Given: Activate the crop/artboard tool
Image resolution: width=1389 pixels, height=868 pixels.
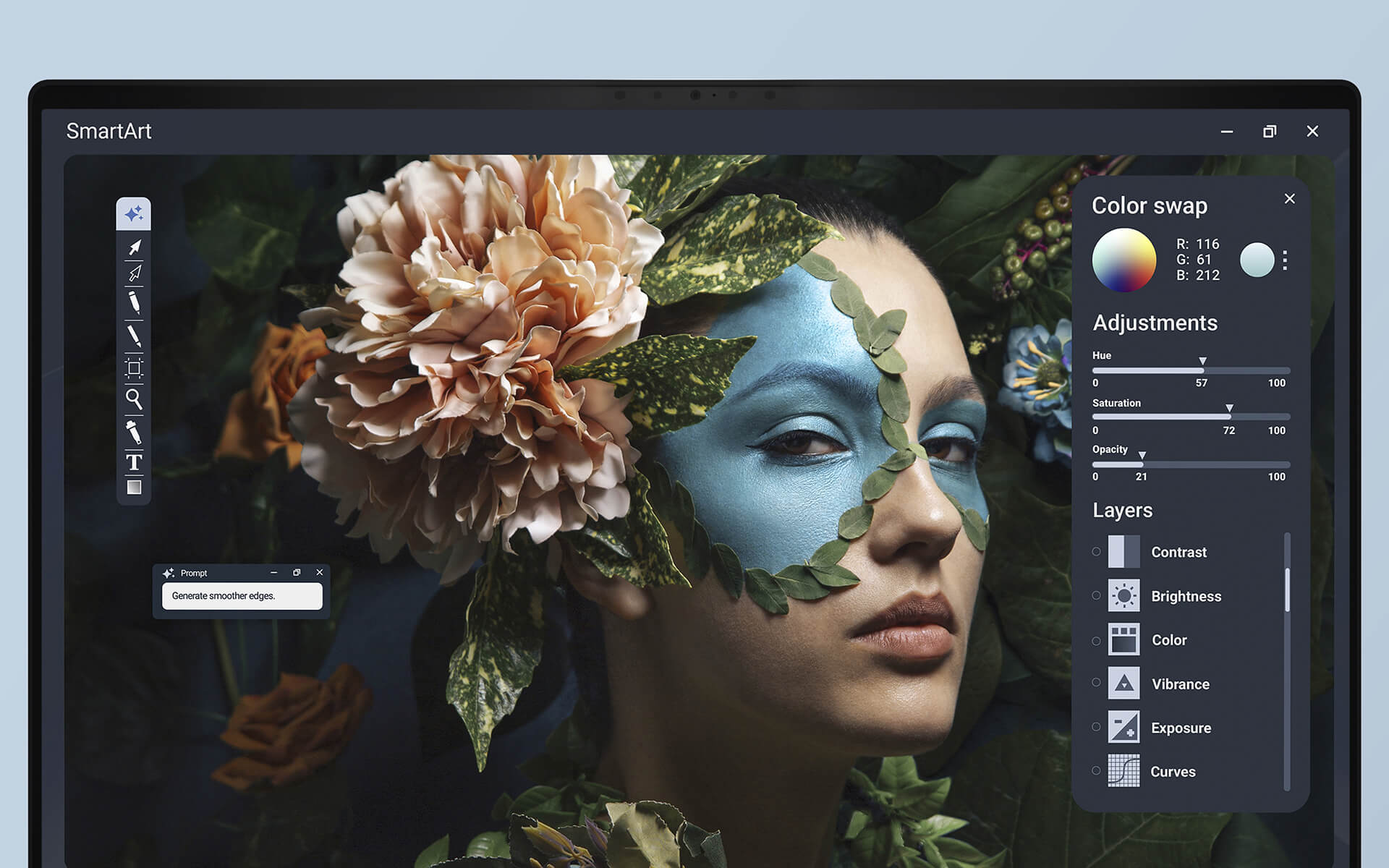Looking at the screenshot, I should click(x=134, y=368).
